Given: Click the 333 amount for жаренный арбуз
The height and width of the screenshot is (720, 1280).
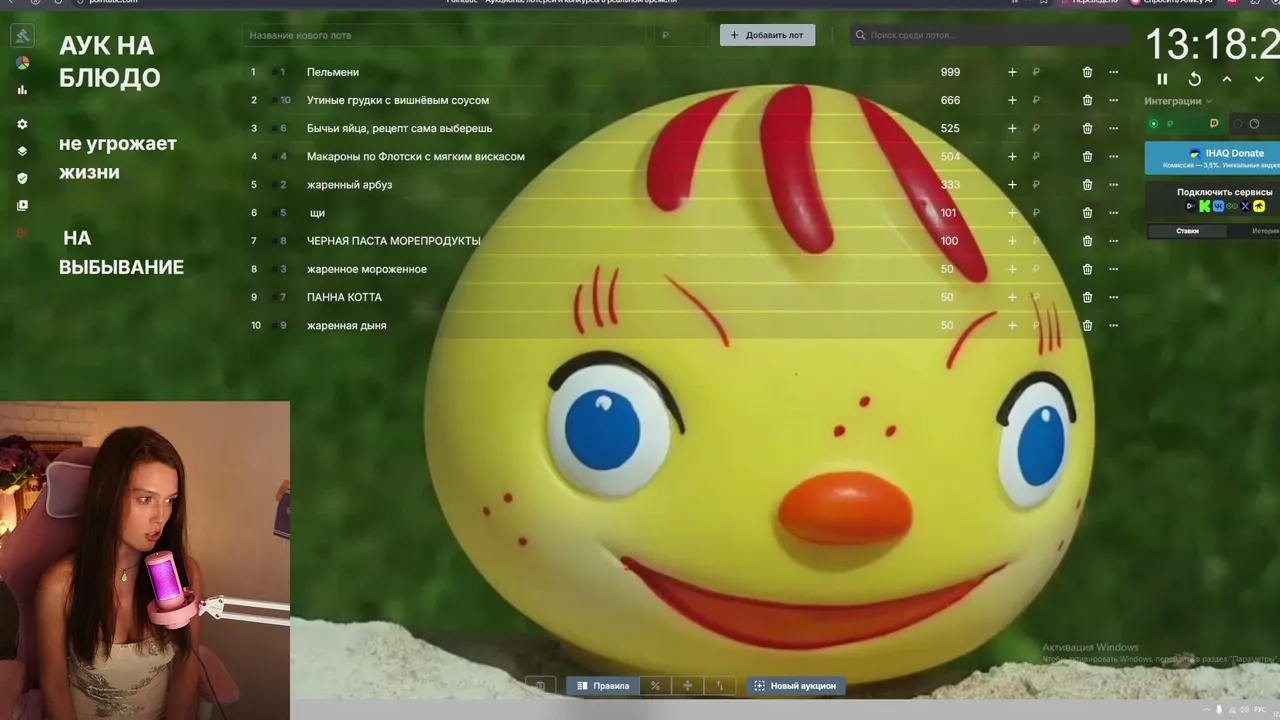Looking at the screenshot, I should 950,184.
